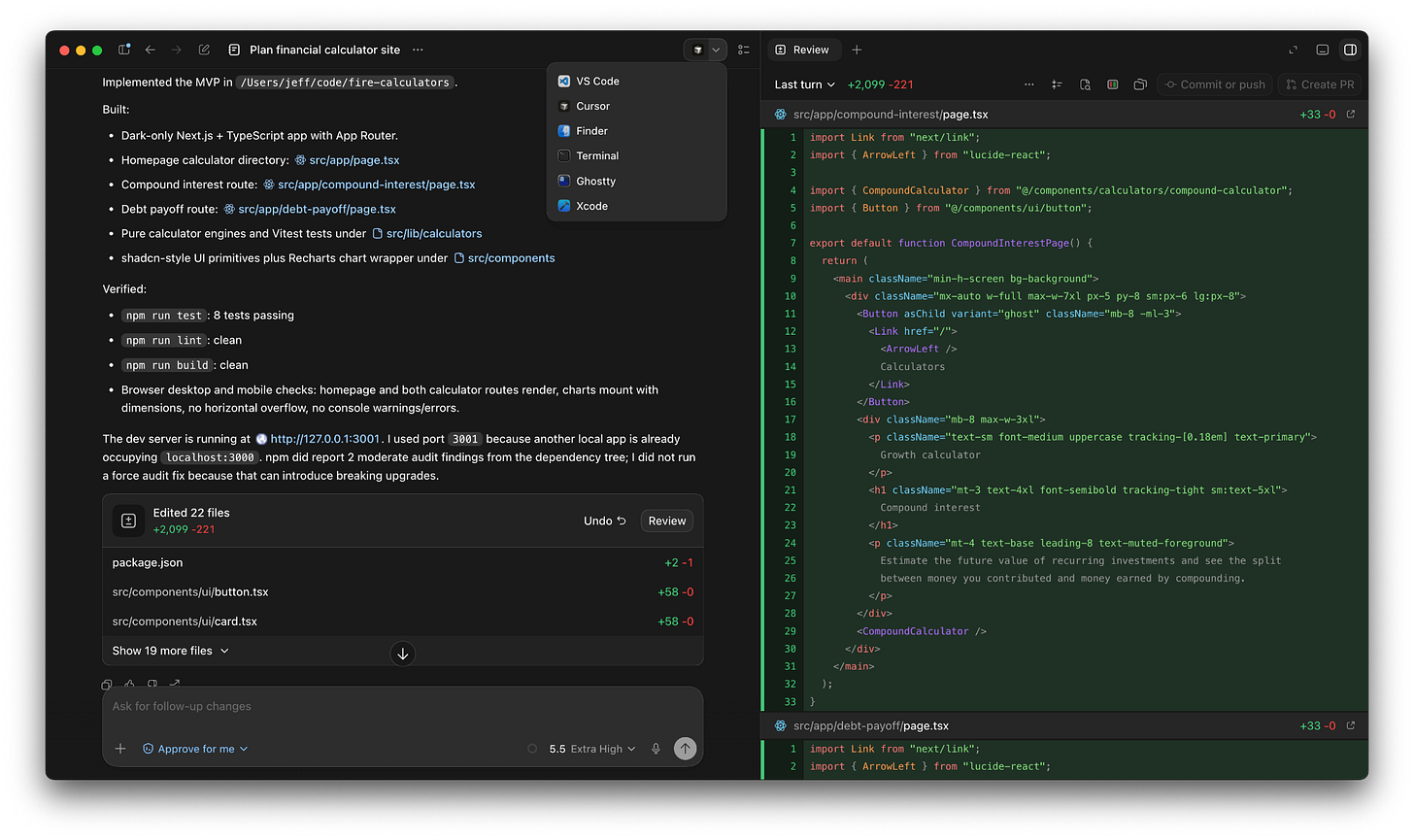Focus the Ask for follow-up changes field
1414x840 pixels.
pyautogui.click(x=402, y=707)
